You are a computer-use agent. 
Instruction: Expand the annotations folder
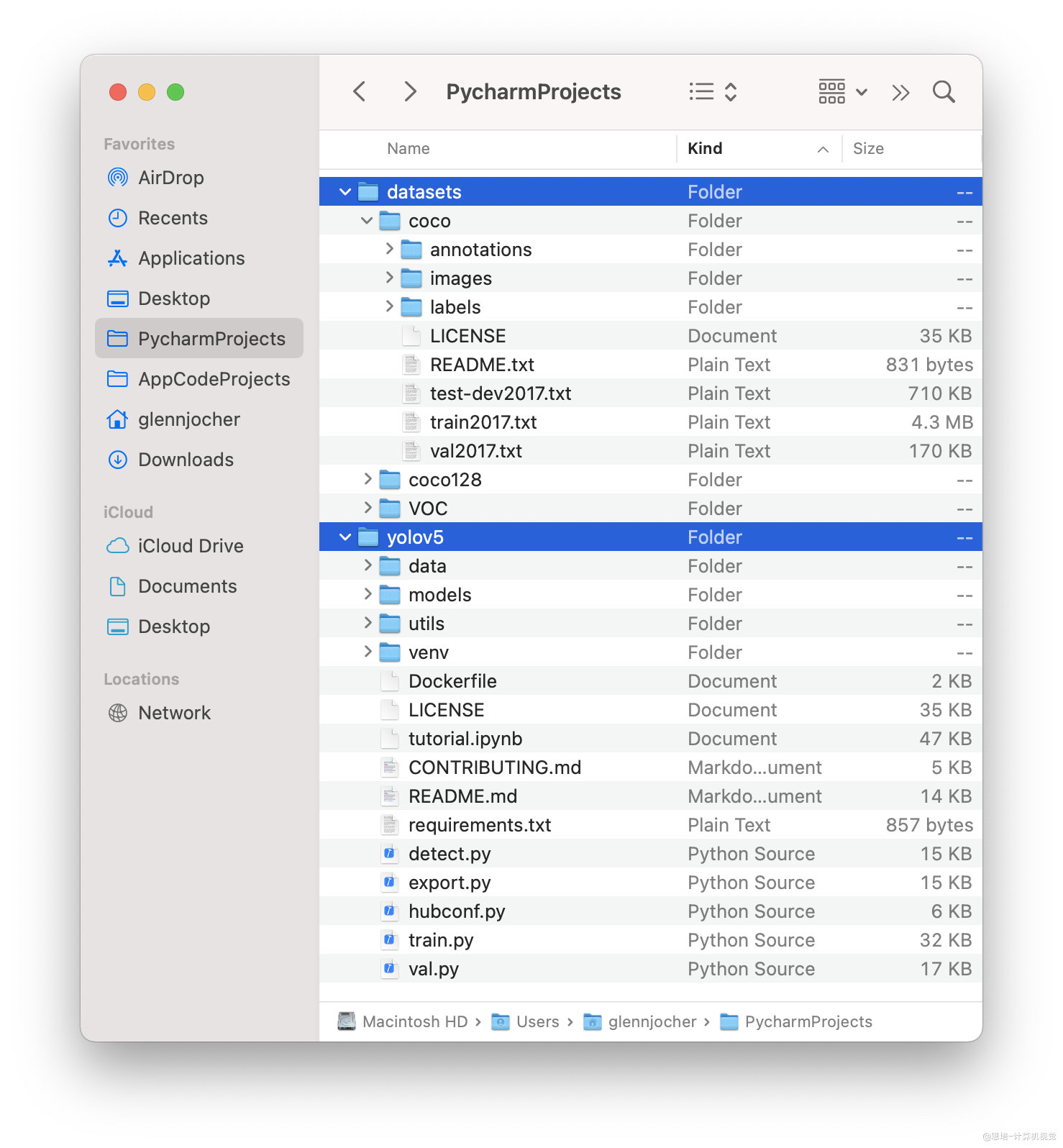[x=389, y=249]
